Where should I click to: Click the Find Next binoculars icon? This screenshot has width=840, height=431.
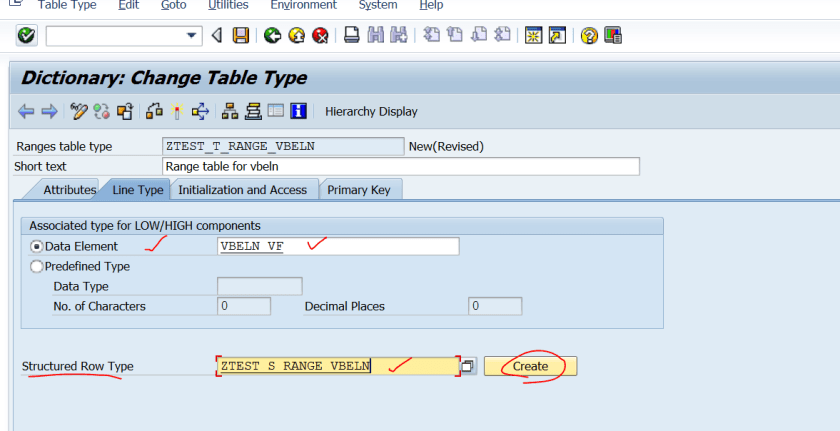pyautogui.click(x=399, y=35)
